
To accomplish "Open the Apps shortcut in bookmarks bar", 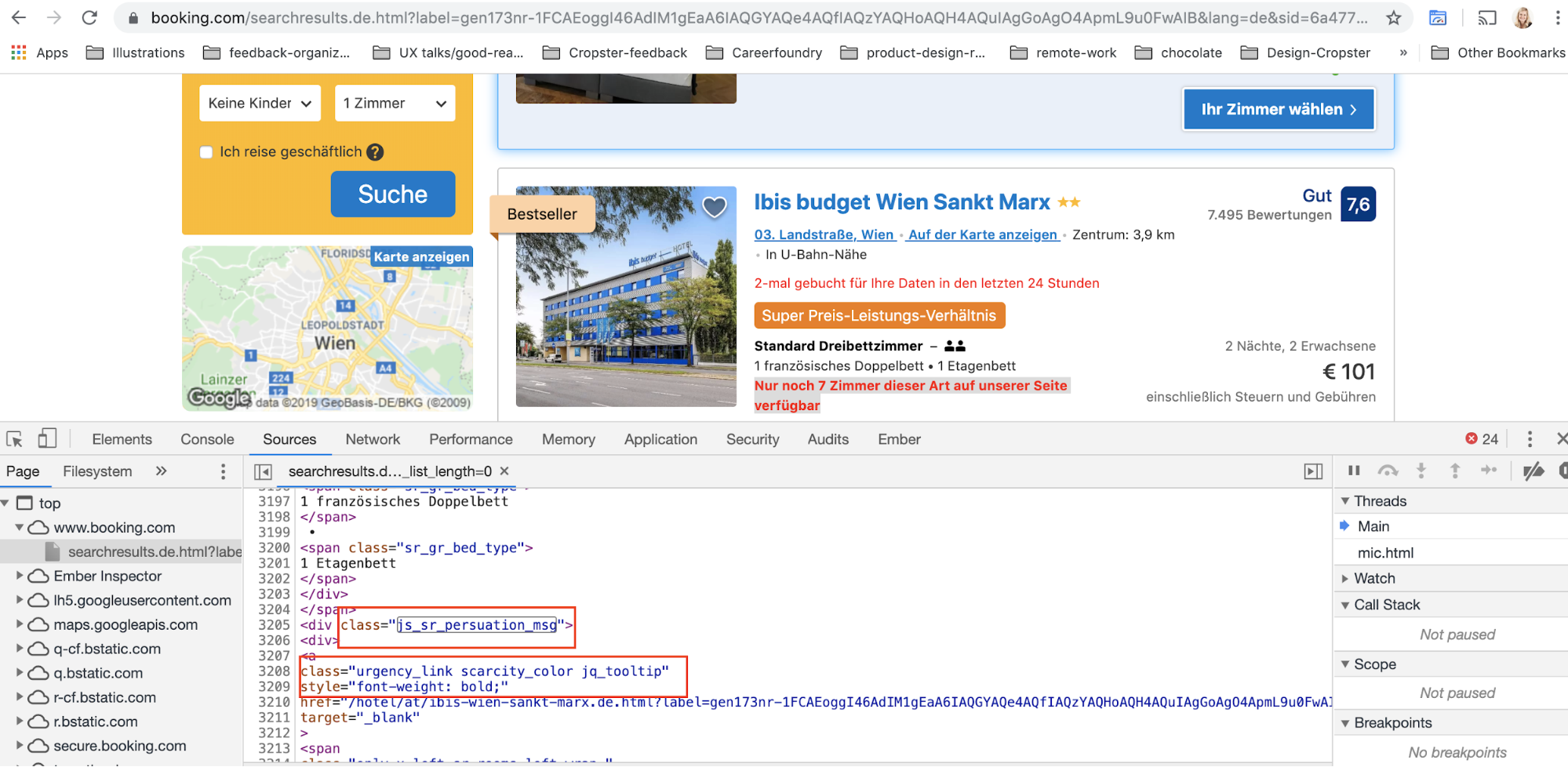I will pyautogui.click(x=39, y=53).
